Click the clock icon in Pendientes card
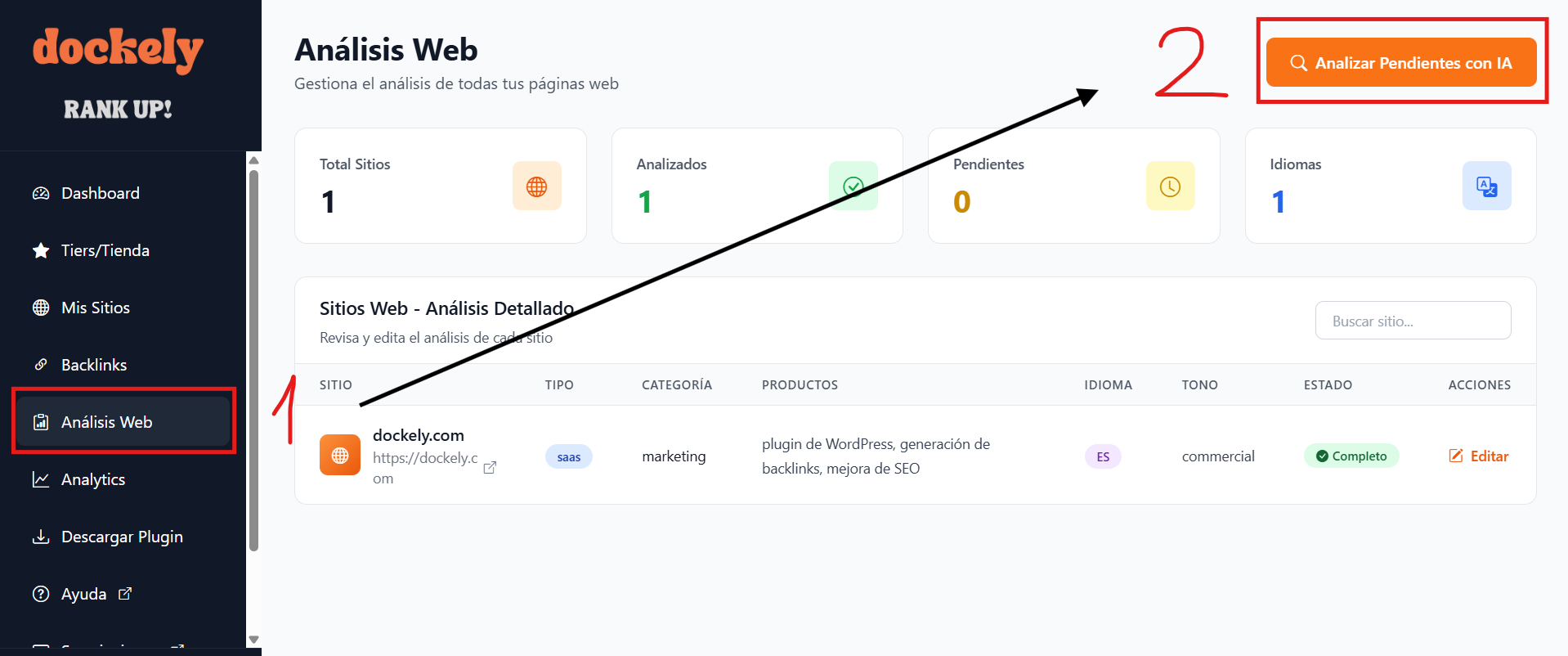Screen dimensions: 1568x656 click(x=1170, y=186)
